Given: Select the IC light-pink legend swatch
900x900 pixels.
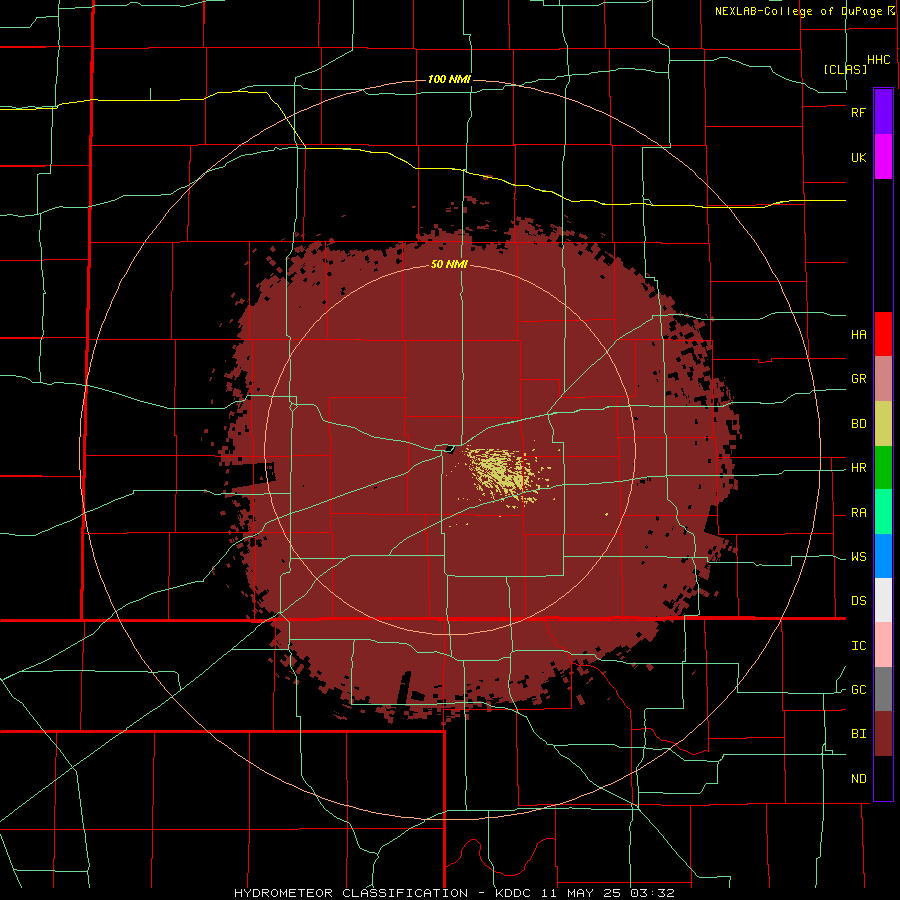Looking at the screenshot, I should (x=883, y=645).
